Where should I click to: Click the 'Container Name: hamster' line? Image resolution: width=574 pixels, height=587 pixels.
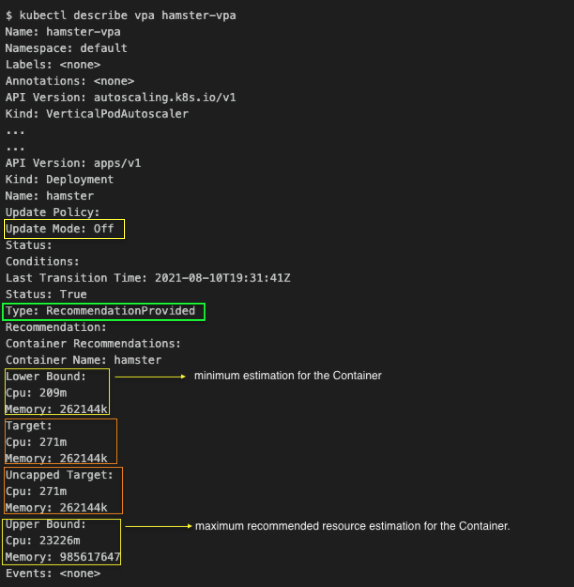tap(83, 360)
